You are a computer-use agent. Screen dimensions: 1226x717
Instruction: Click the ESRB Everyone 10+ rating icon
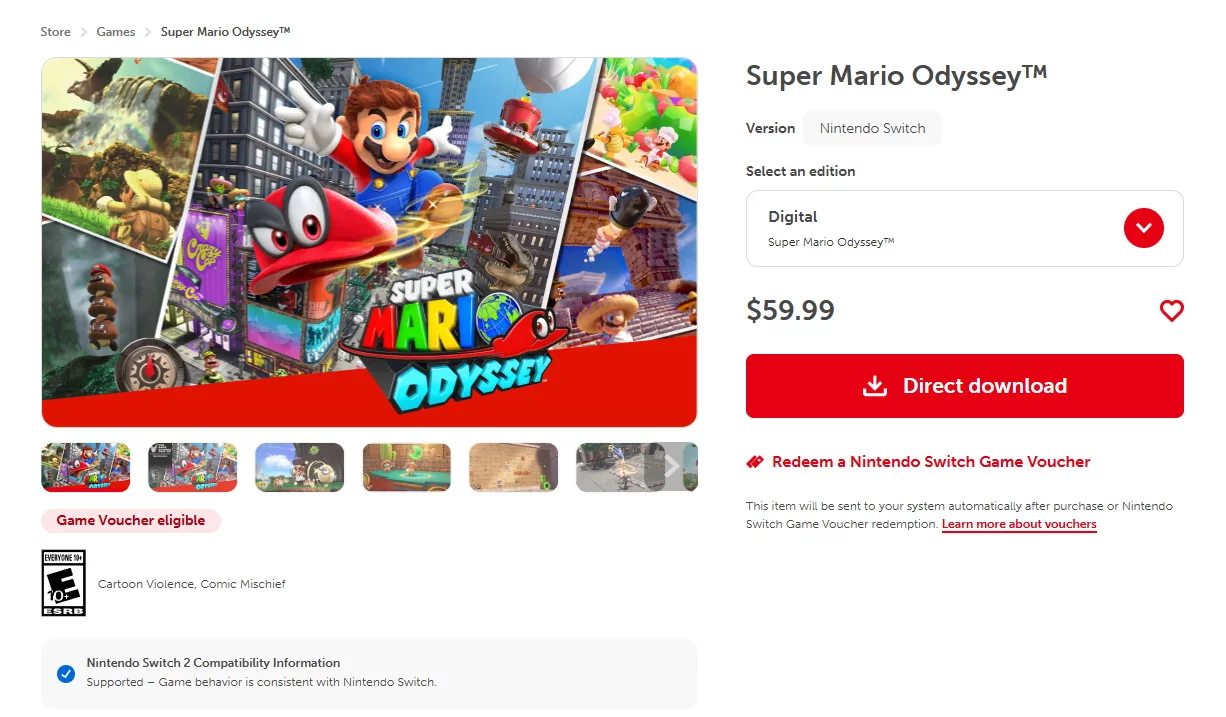(x=63, y=583)
